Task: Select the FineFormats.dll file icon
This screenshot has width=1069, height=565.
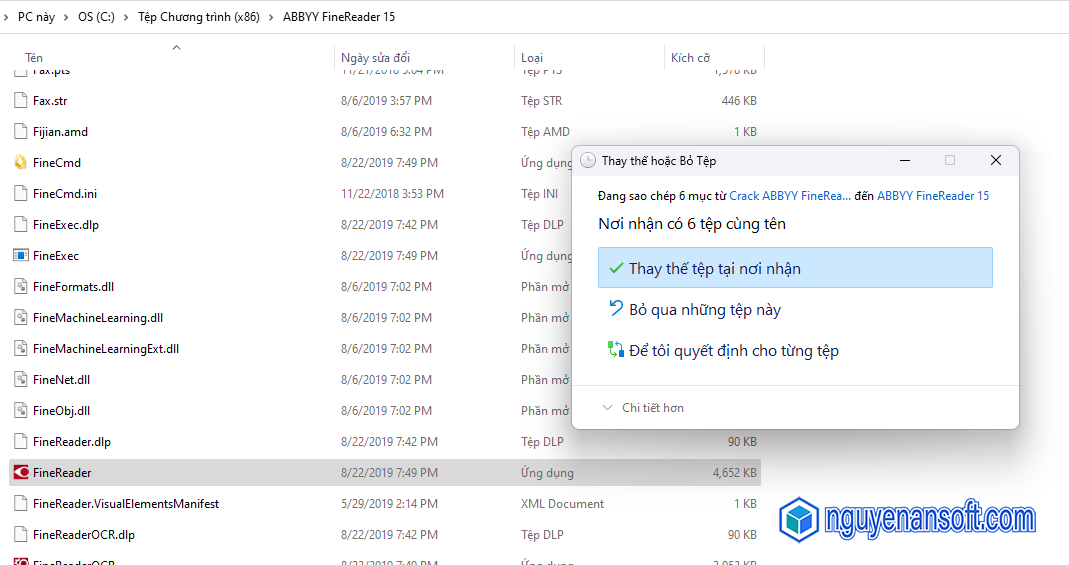Action: (x=20, y=287)
